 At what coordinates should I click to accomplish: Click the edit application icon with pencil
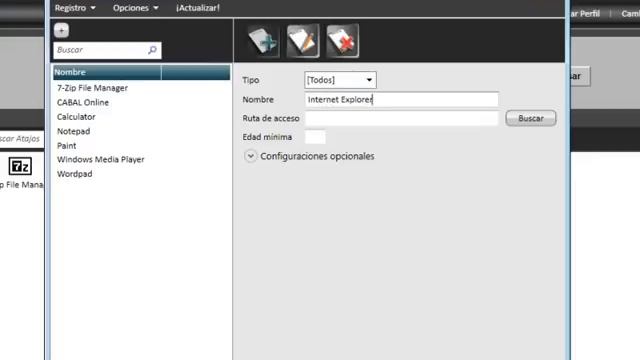(303, 41)
